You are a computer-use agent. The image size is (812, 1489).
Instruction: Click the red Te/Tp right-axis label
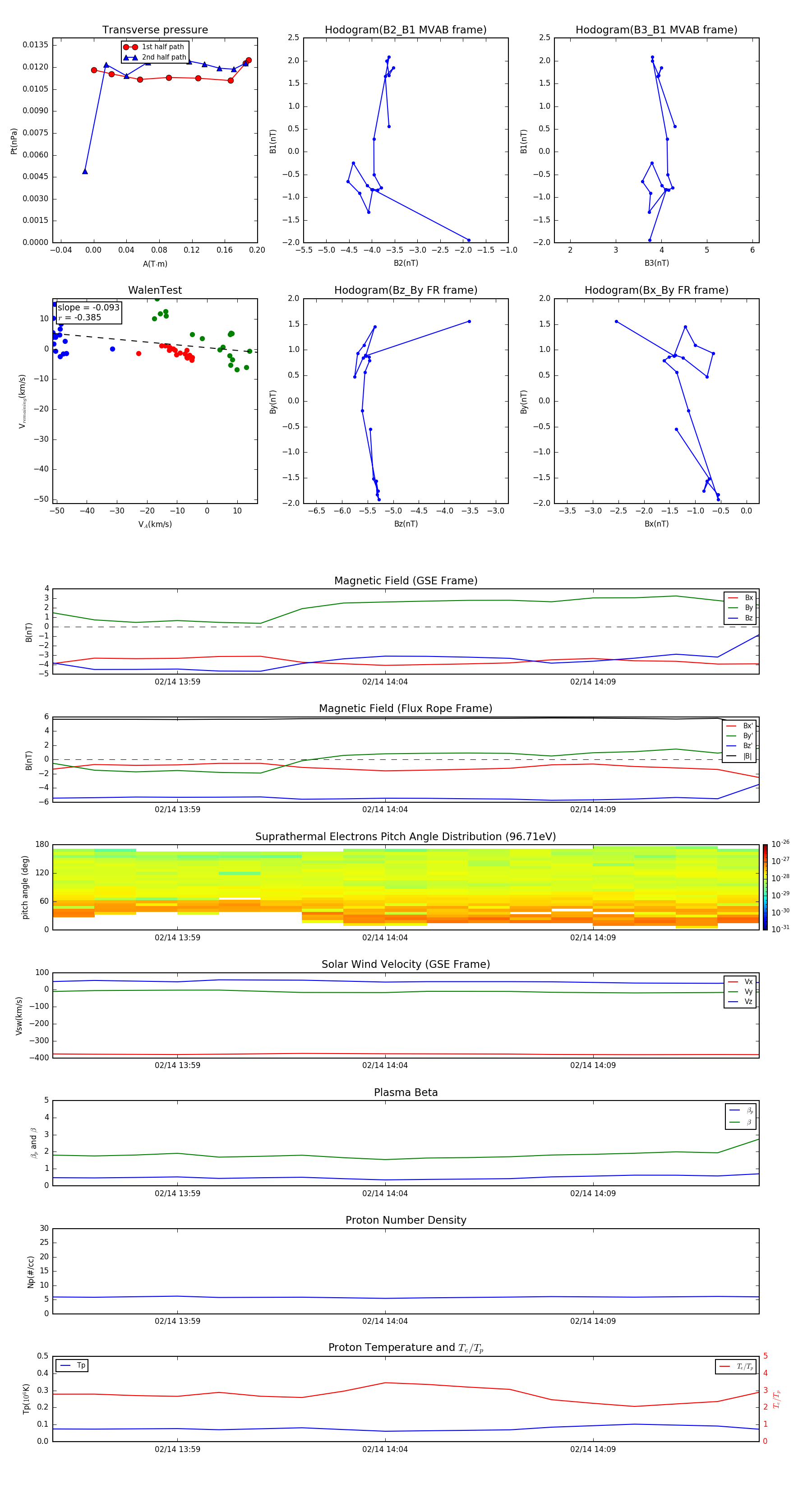point(777,1399)
